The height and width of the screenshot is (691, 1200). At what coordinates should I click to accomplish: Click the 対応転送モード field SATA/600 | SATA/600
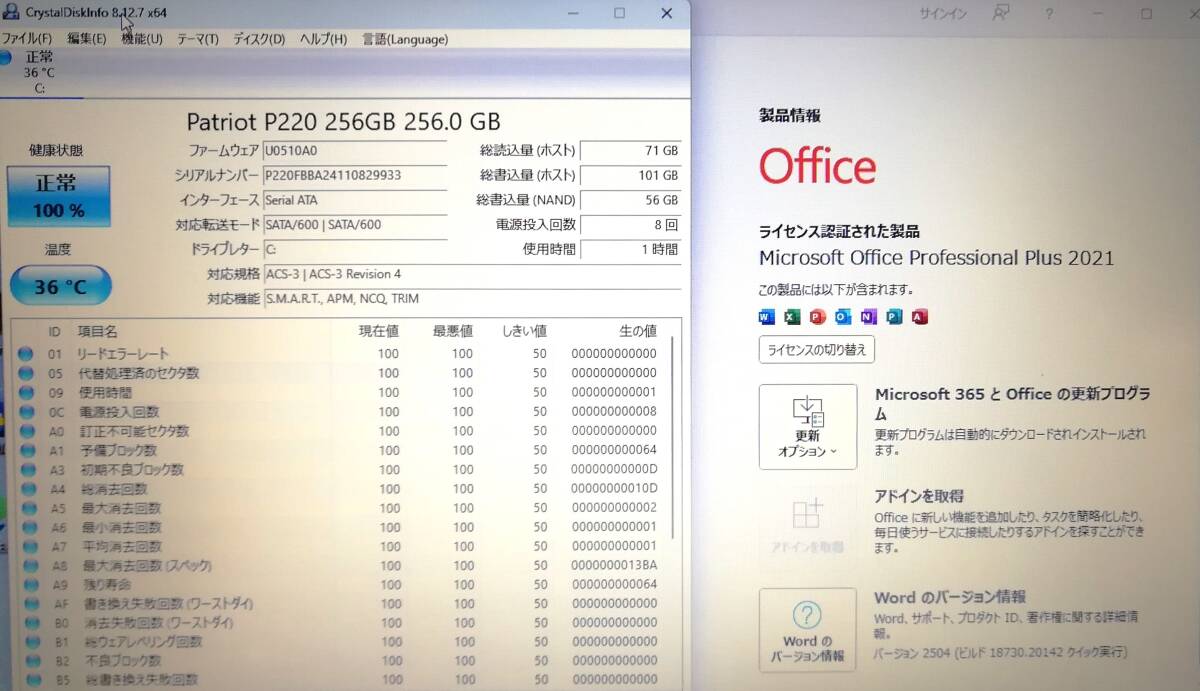click(354, 225)
